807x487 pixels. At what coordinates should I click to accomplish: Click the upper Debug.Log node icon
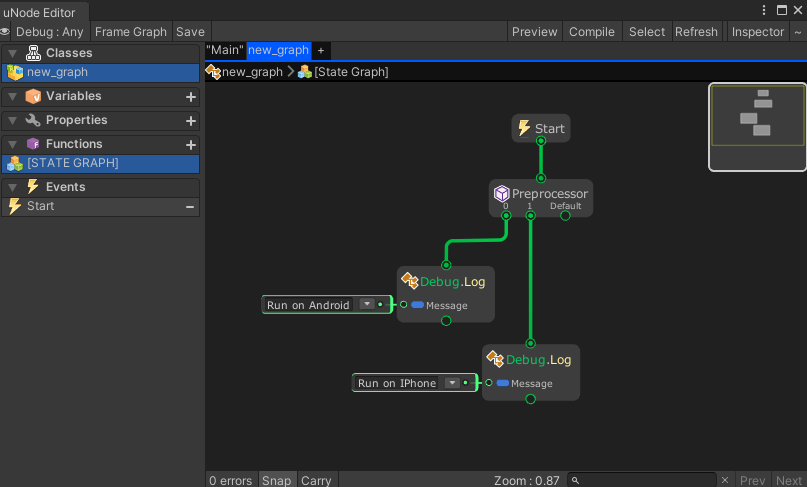(x=410, y=281)
